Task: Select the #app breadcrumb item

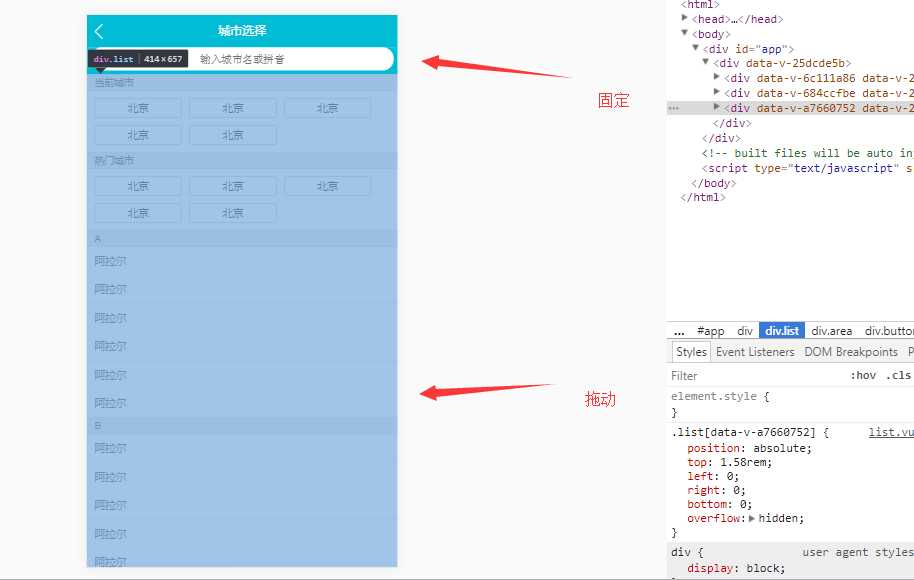Action: pyautogui.click(x=711, y=331)
